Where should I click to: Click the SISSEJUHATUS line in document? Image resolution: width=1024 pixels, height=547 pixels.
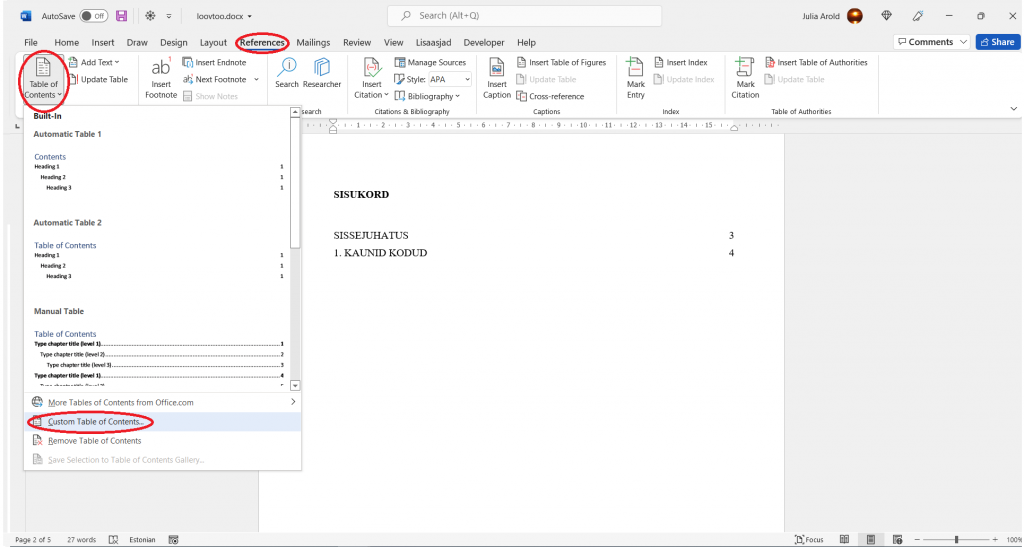534,236
